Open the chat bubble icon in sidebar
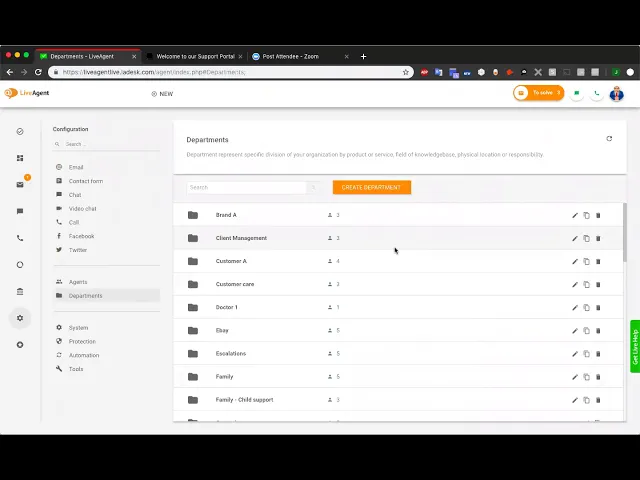The width and height of the screenshot is (640, 480). click(x=20, y=211)
